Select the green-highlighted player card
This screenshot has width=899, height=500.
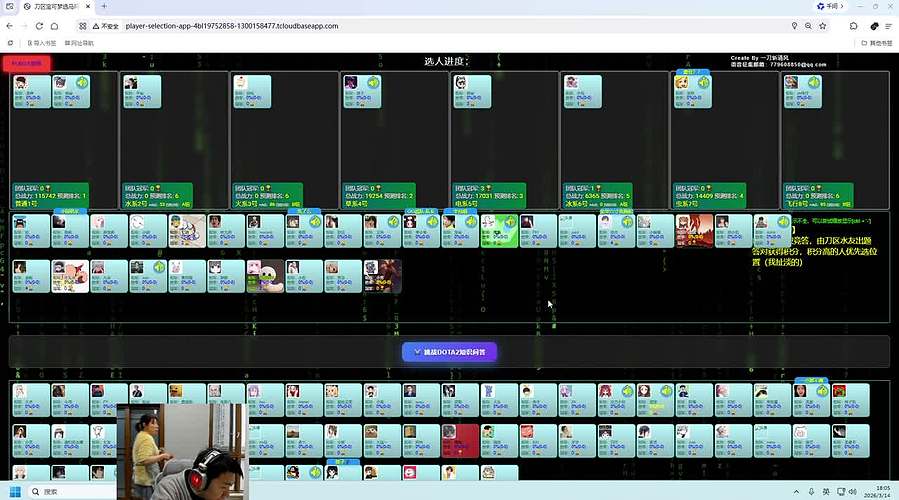[499, 231]
